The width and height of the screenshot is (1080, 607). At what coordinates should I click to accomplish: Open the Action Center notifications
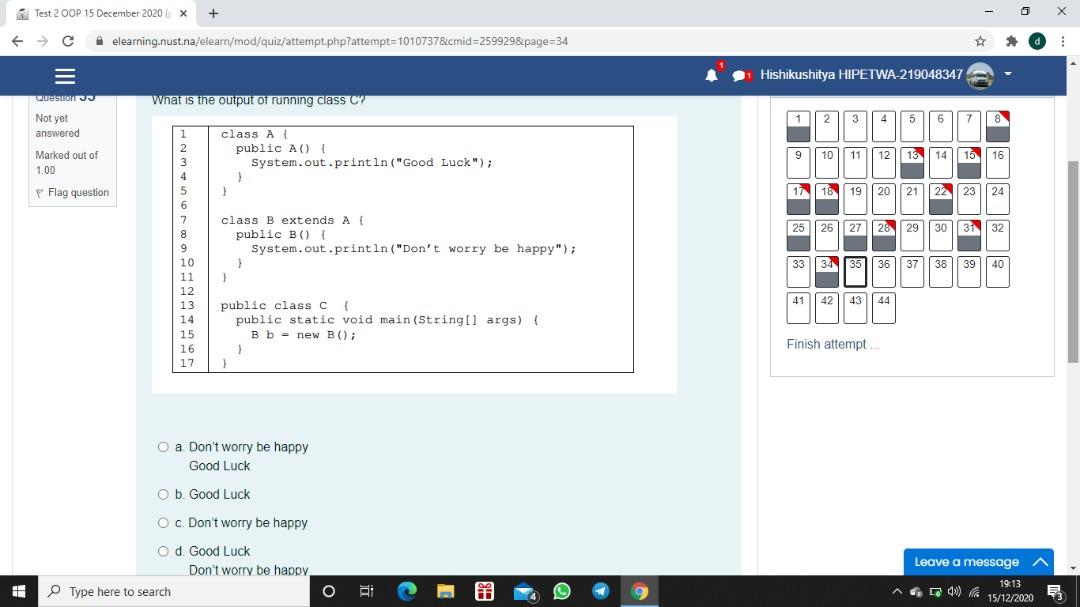[x=1056, y=592]
